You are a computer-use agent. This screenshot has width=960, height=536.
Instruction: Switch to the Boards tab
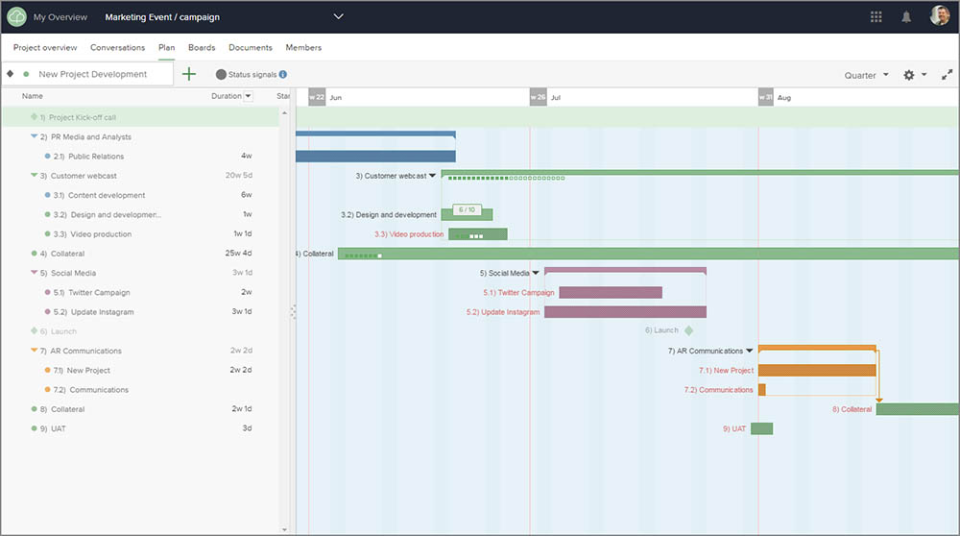pyautogui.click(x=201, y=47)
